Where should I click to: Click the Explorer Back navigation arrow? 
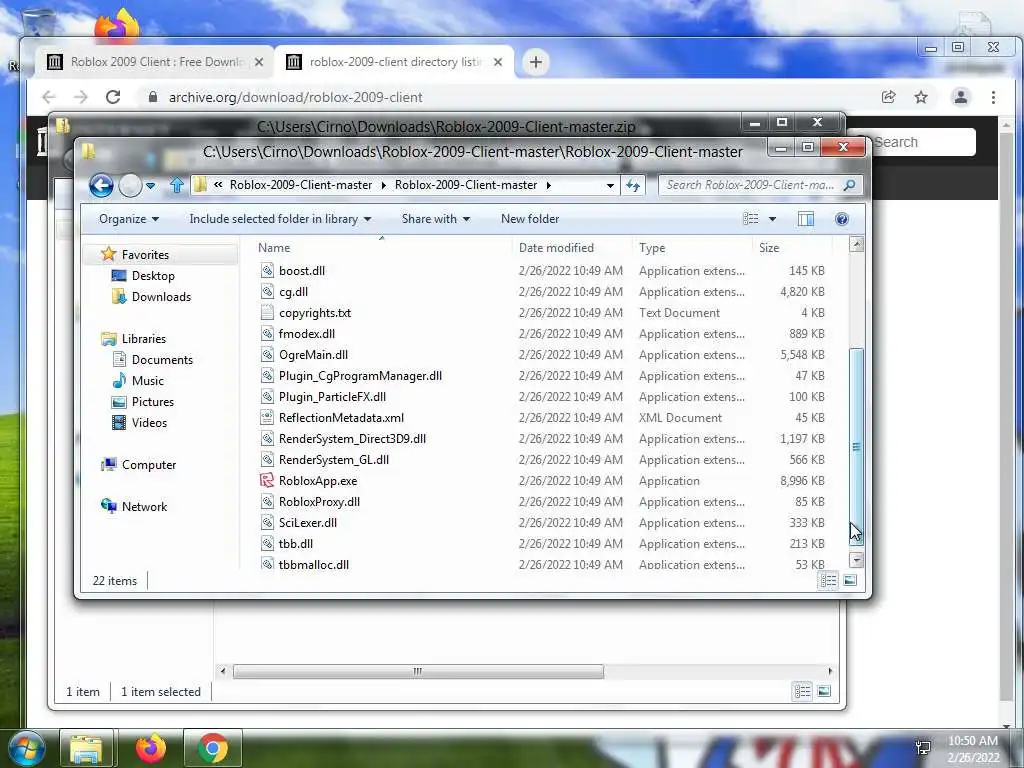101,185
